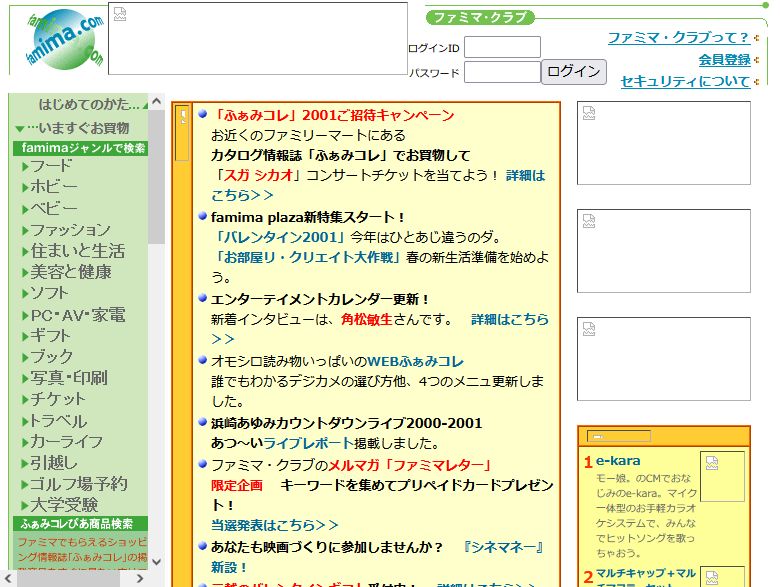Open 「ふぁみコレ」2001ご招待キャンペーン headline

333,115
